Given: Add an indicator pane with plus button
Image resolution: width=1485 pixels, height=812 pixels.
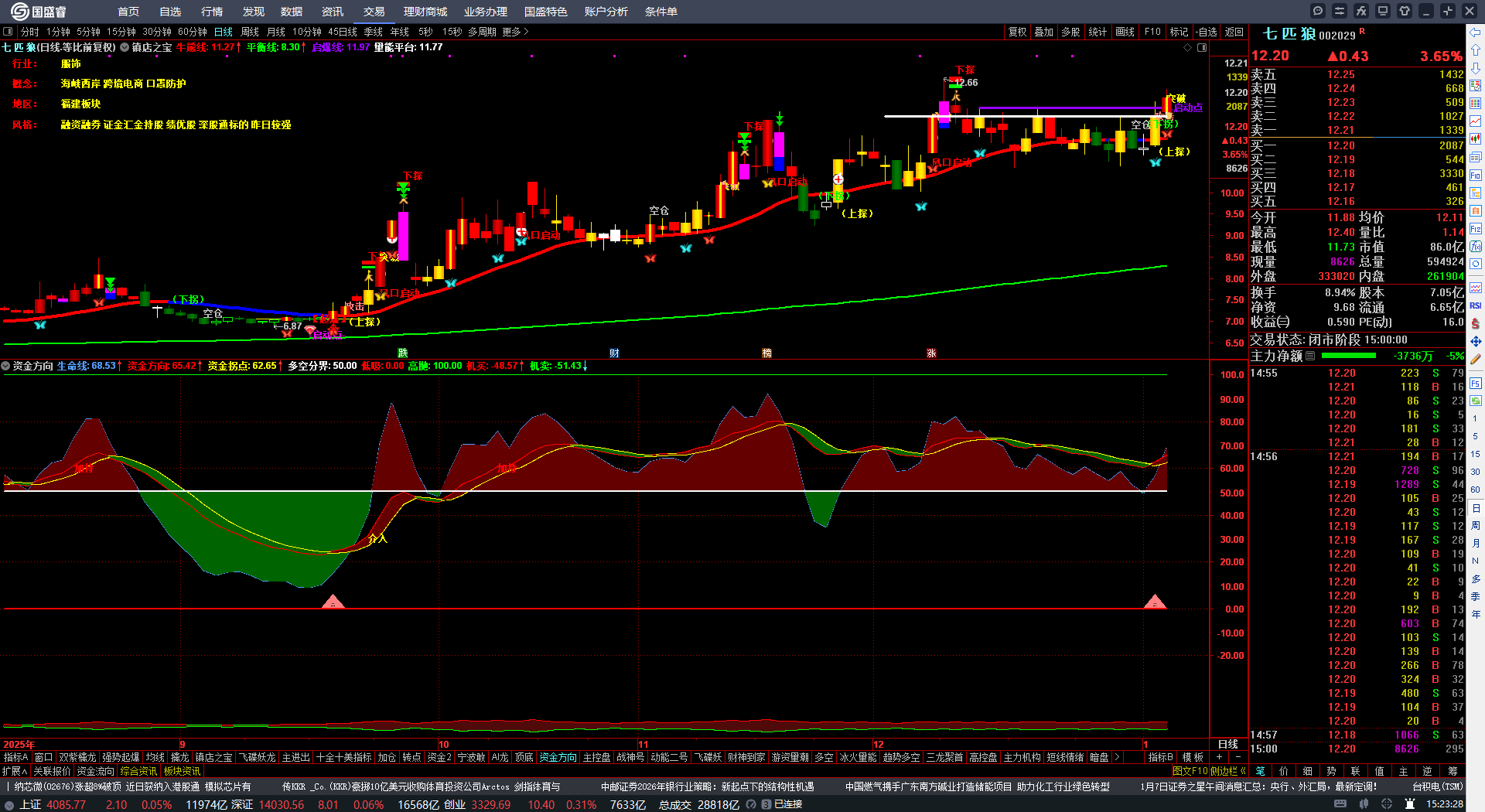Looking at the screenshot, I should pos(1219,757).
